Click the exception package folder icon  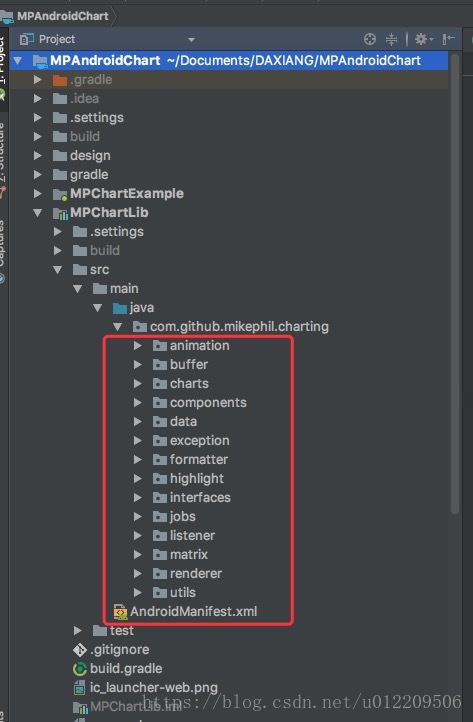click(x=160, y=441)
